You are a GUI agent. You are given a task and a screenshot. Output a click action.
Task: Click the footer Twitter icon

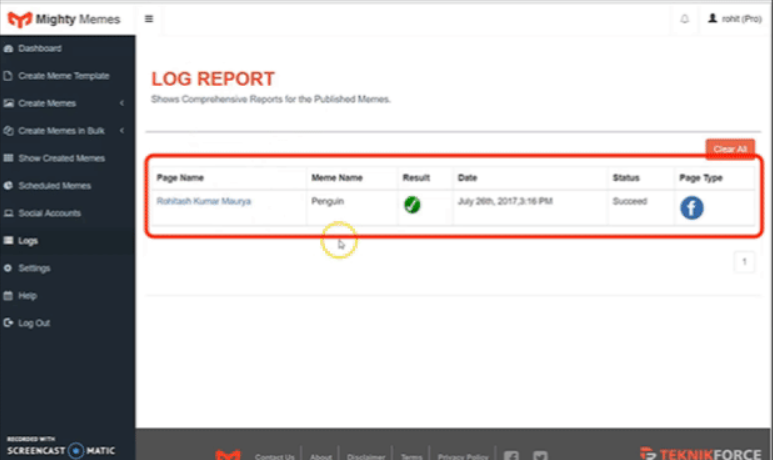tap(540, 456)
